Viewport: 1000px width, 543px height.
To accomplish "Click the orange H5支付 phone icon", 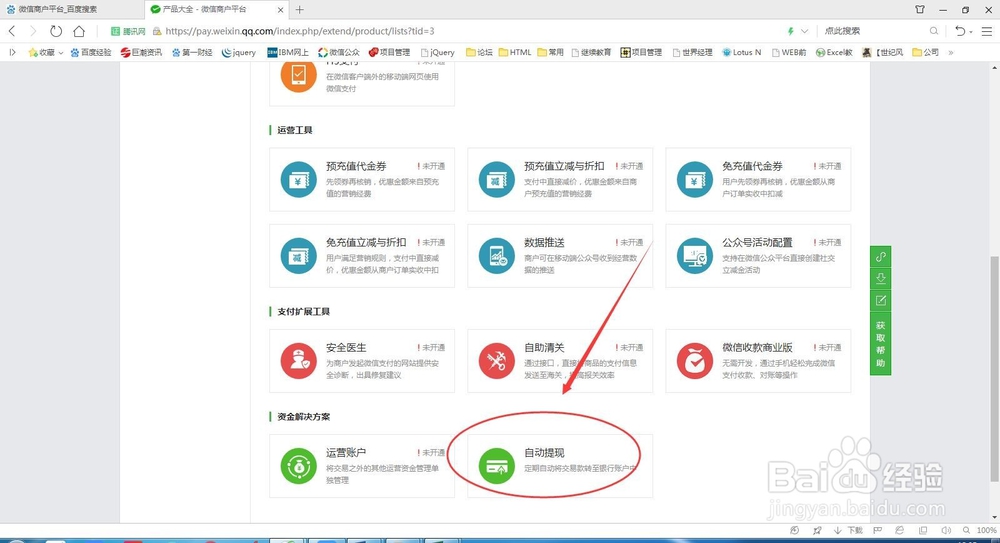I will (x=298, y=76).
